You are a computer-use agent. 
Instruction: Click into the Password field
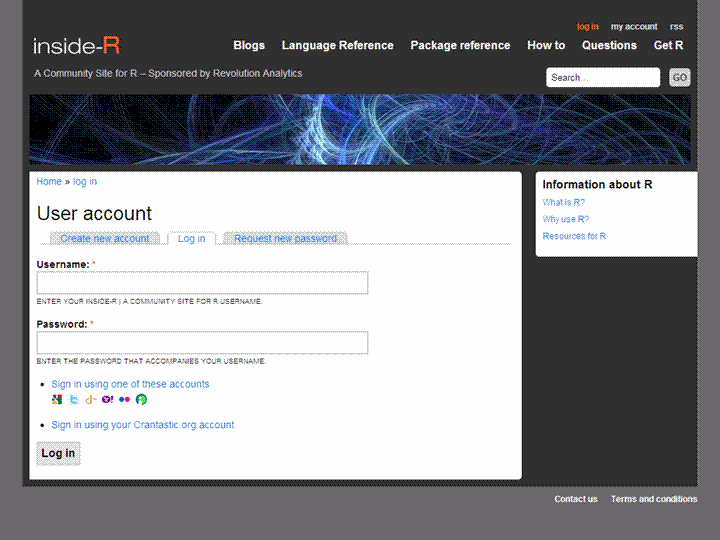(202, 343)
